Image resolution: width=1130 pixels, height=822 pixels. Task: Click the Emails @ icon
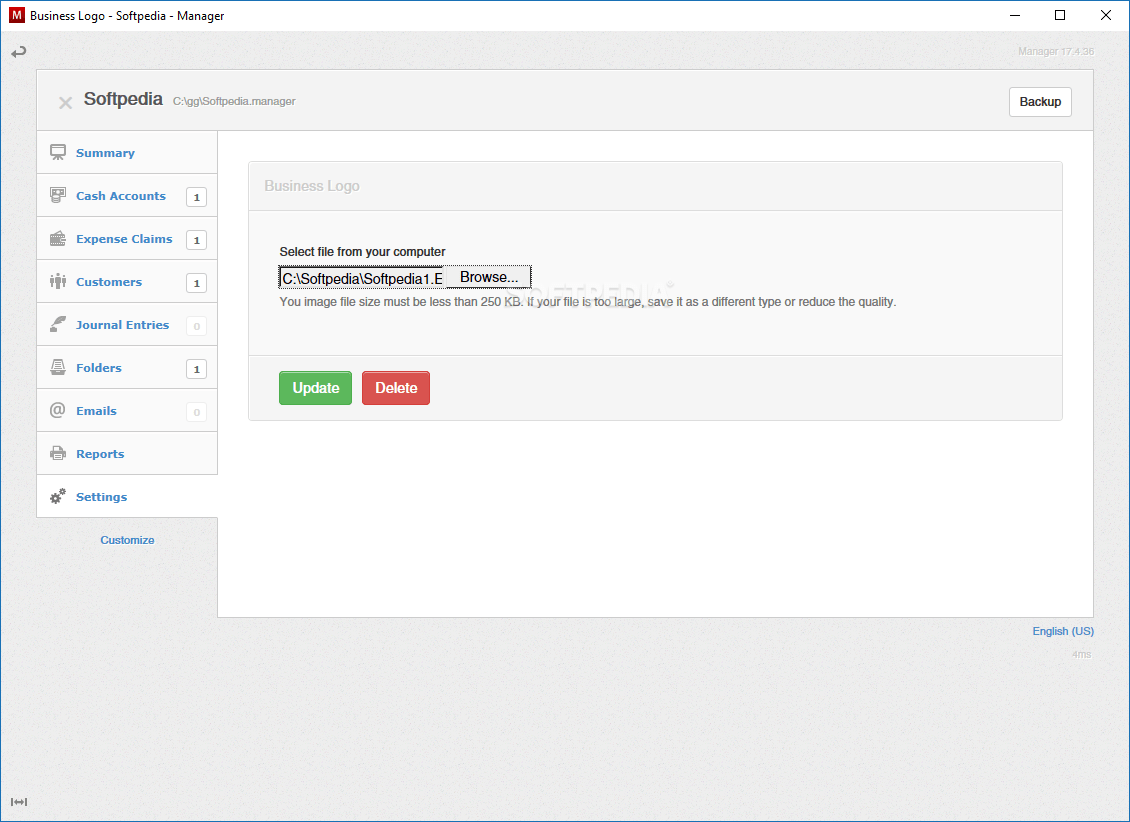[x=58, y=411]
